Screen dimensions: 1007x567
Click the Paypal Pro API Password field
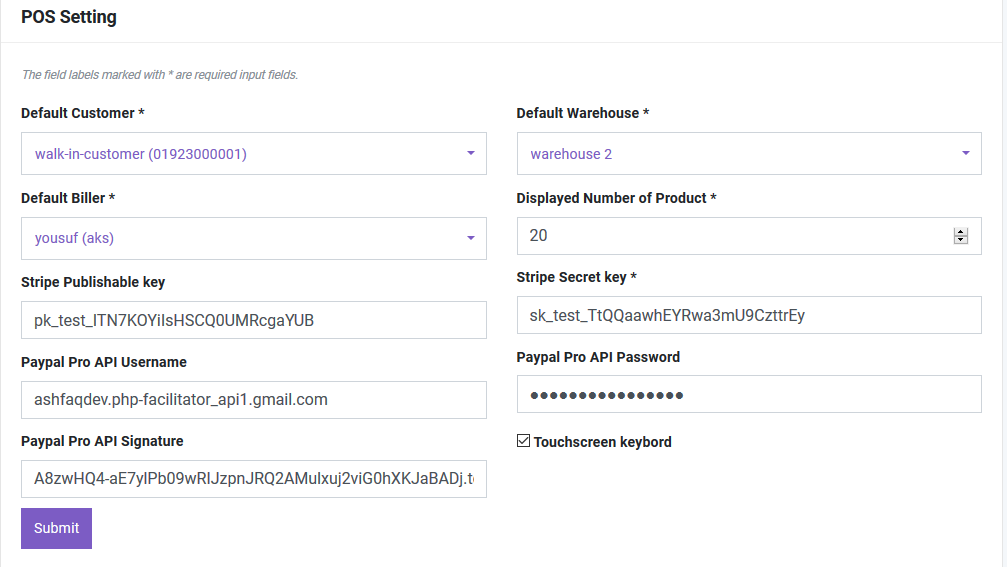pos(748,394)
